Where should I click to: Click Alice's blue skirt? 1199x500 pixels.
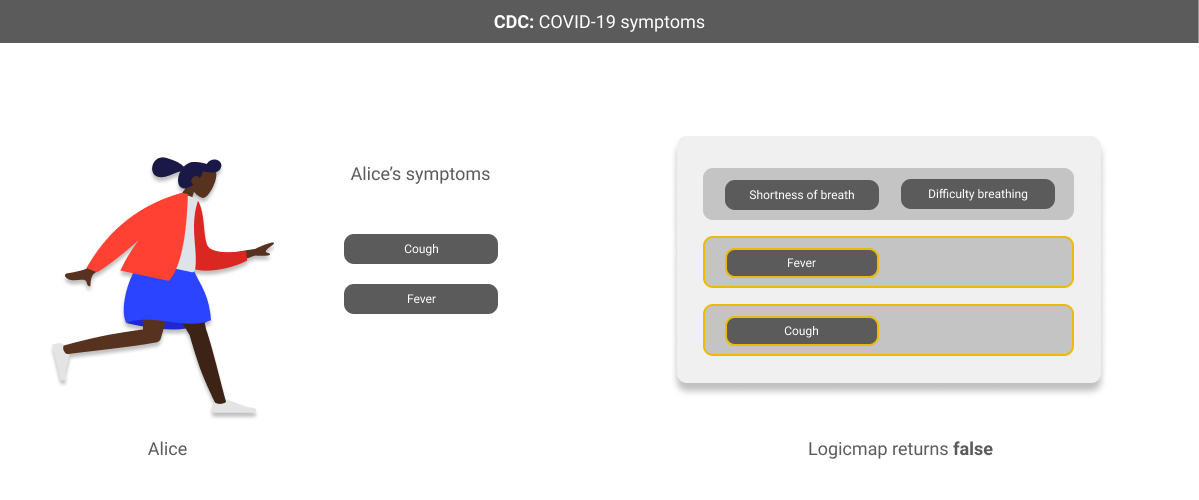pos(166,298)
